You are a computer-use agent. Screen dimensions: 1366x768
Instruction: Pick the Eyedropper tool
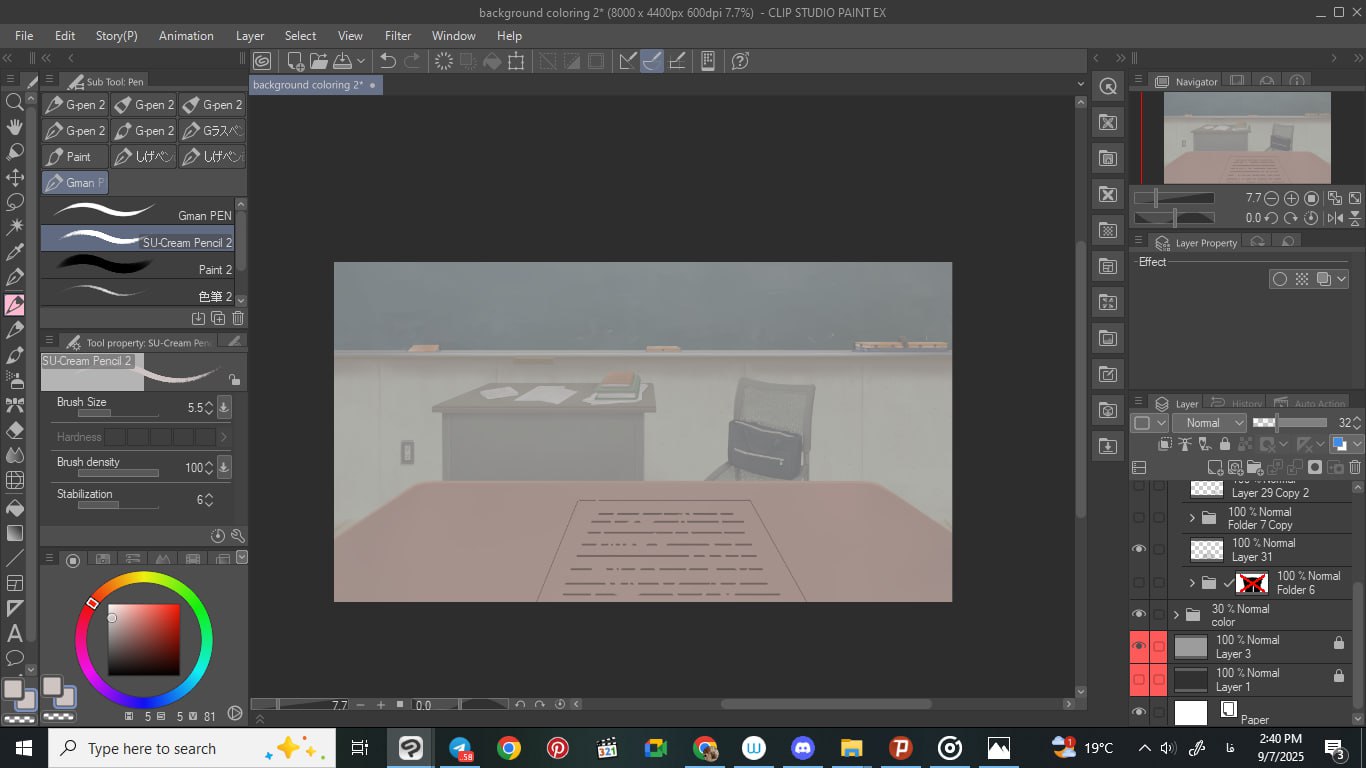click(15, 252)
